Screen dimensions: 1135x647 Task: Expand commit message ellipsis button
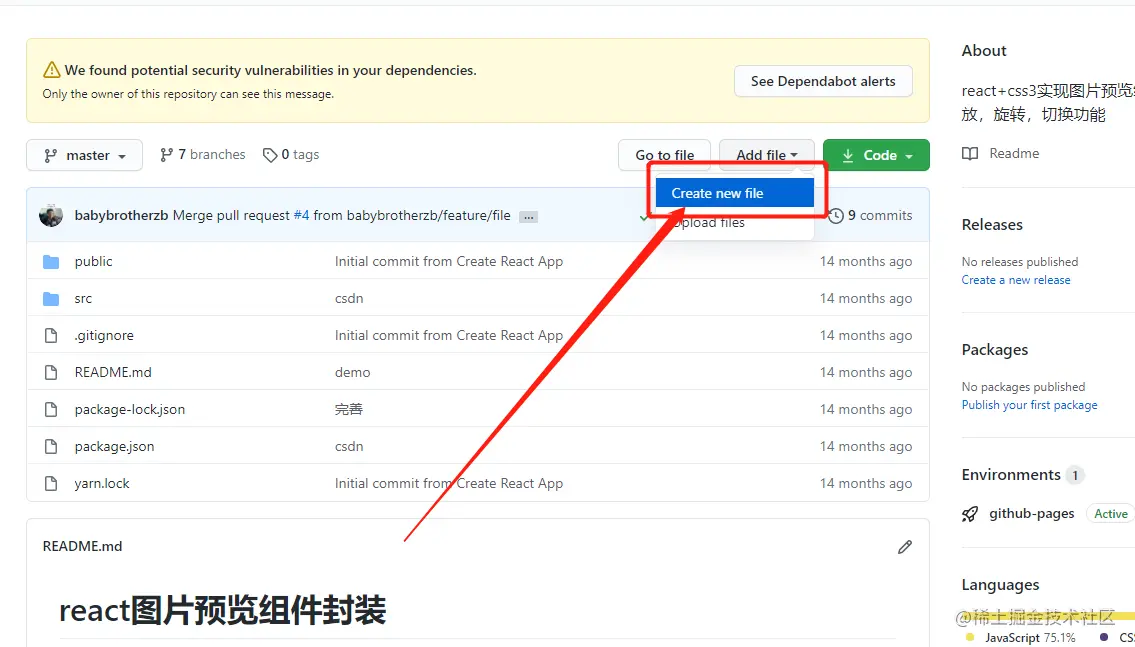point(528,216)
